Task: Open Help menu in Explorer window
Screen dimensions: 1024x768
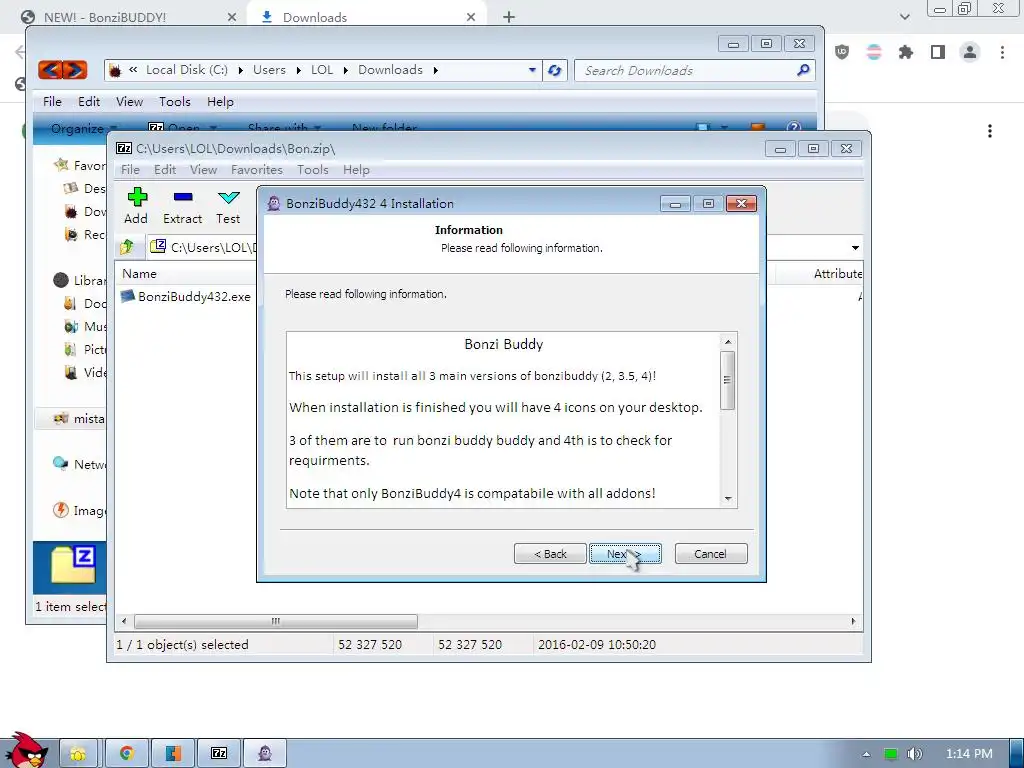Action: coord(220,102)
